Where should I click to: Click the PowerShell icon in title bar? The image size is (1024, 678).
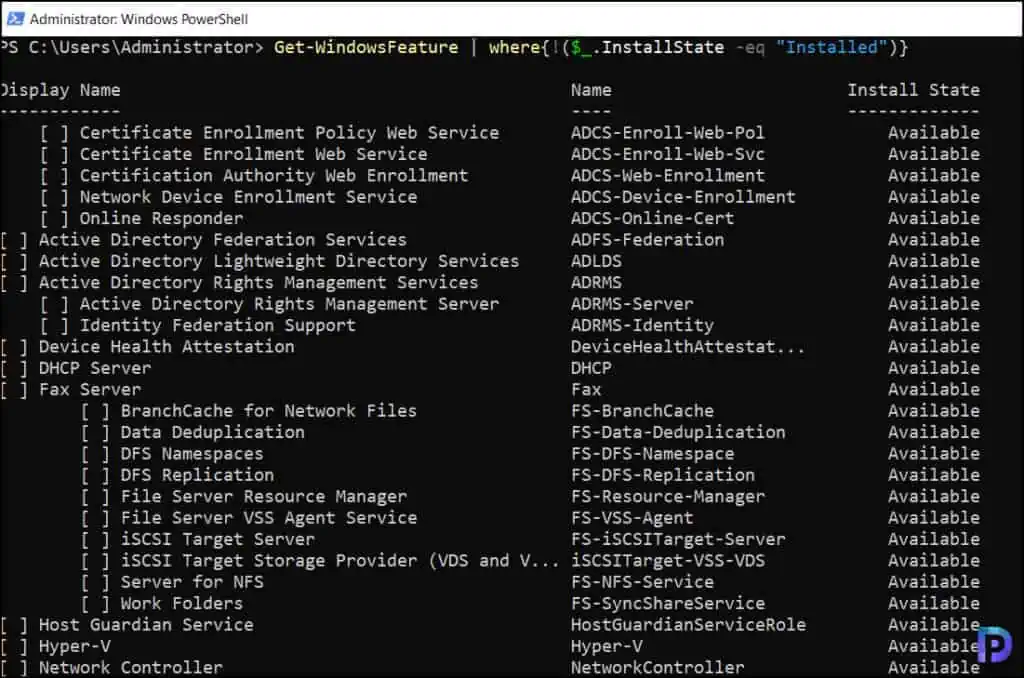(x=15, y=18)
